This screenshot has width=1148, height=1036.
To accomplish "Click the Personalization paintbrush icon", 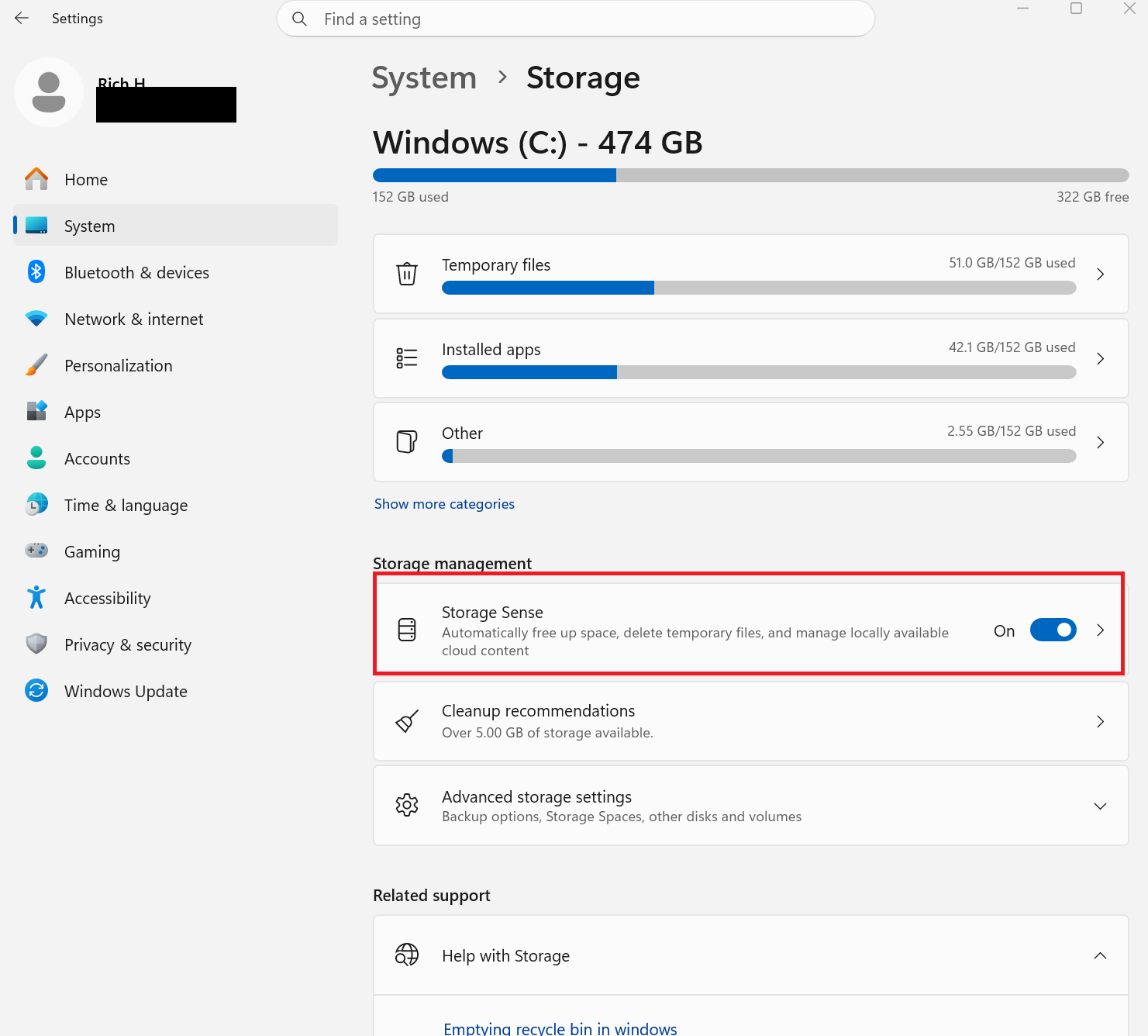I will click(x=36, y=365).
